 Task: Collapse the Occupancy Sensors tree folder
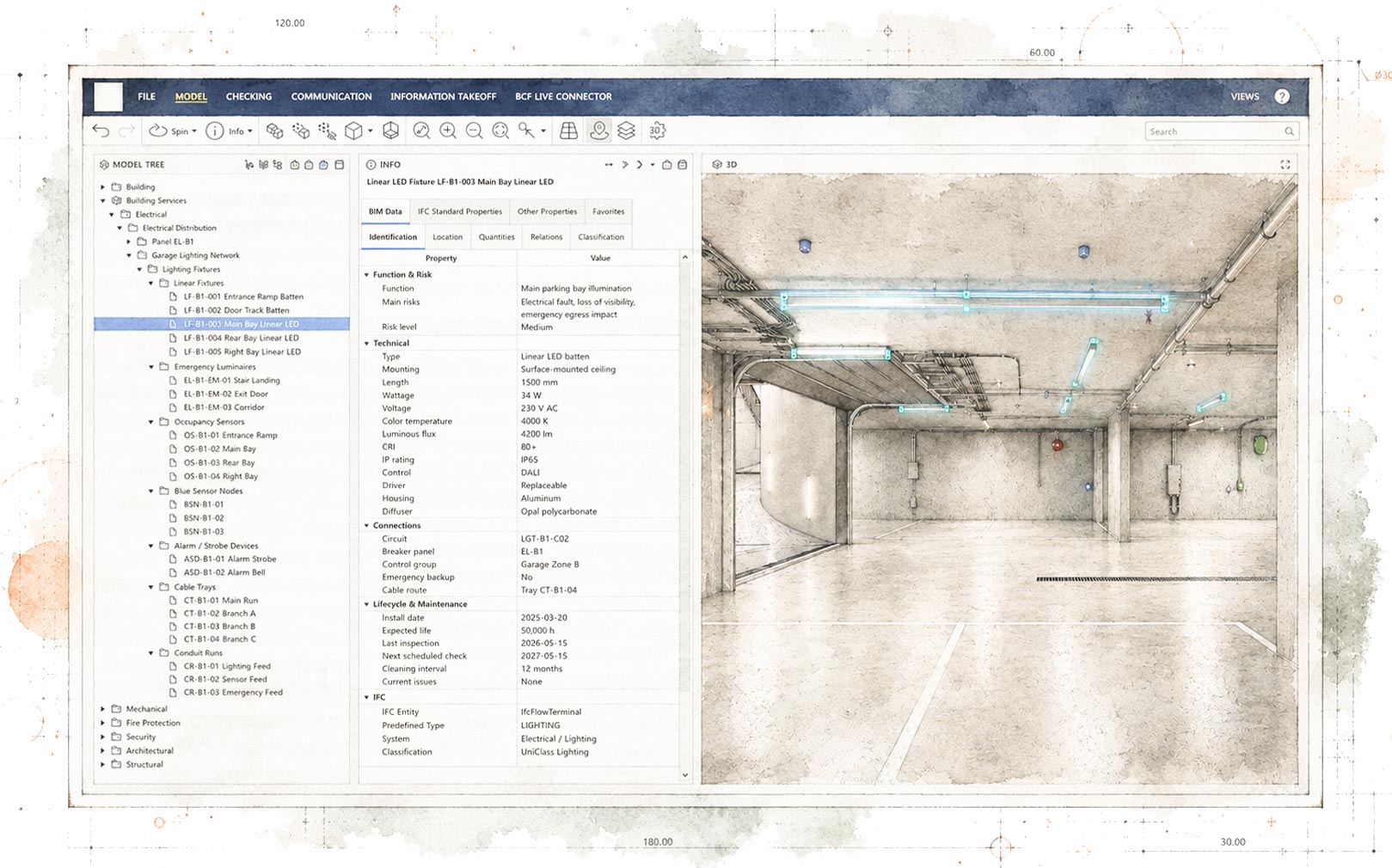pyautogui.click(x=152, y=422)
